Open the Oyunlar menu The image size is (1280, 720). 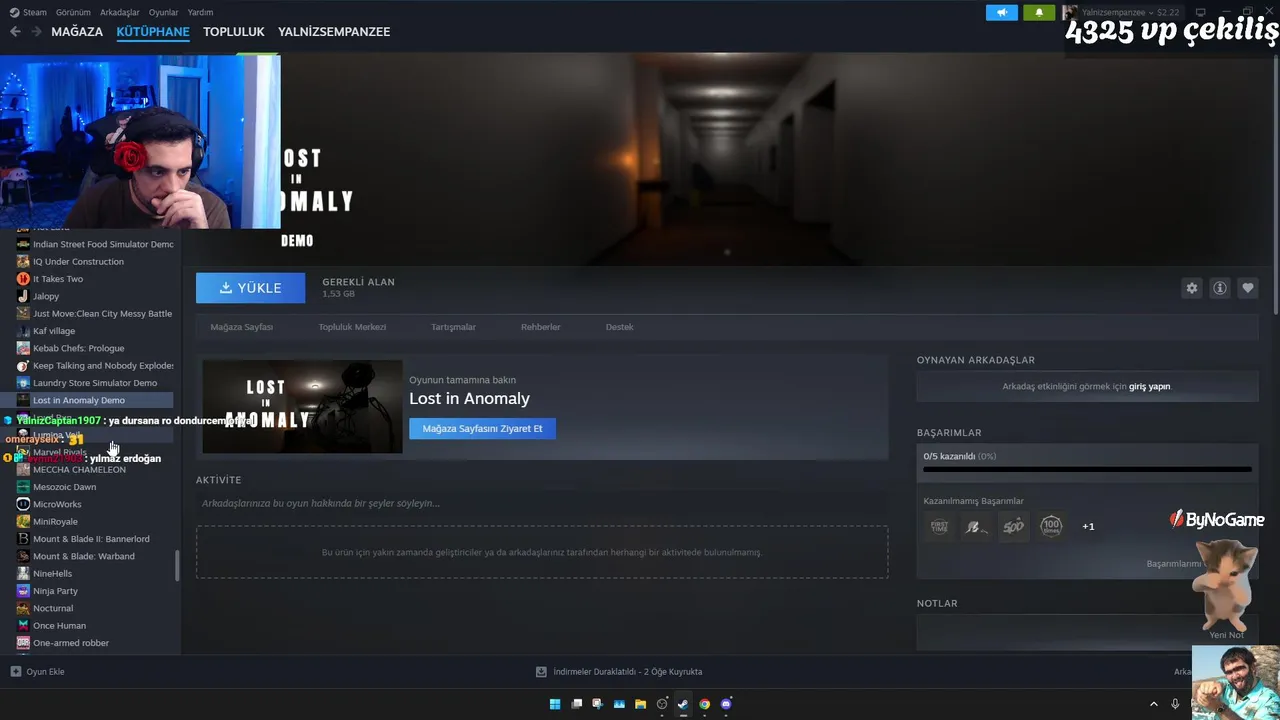coord(164,12)
